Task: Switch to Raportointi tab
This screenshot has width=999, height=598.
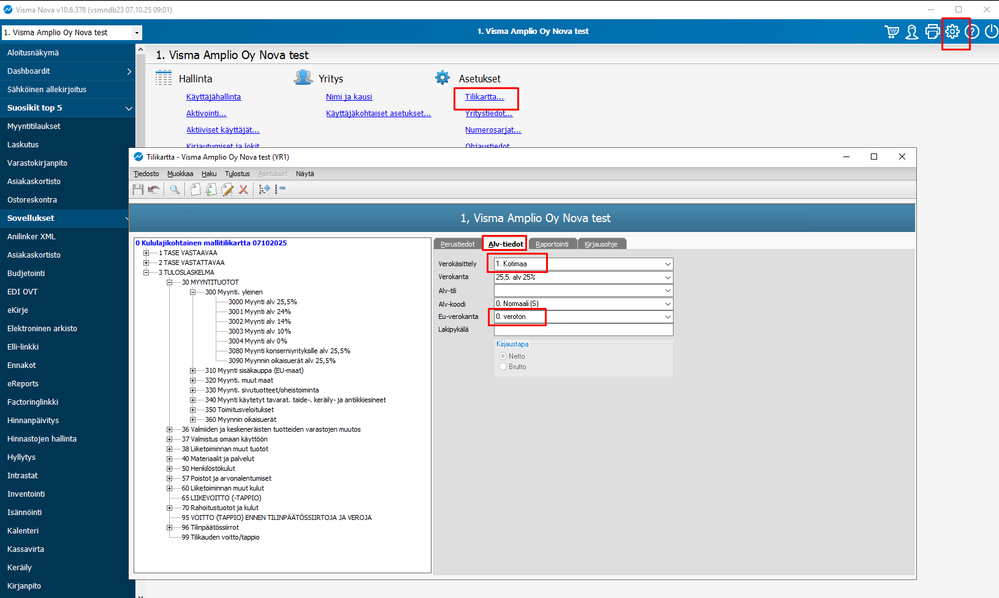Action: pyautogui.click(x=552, y=244)
